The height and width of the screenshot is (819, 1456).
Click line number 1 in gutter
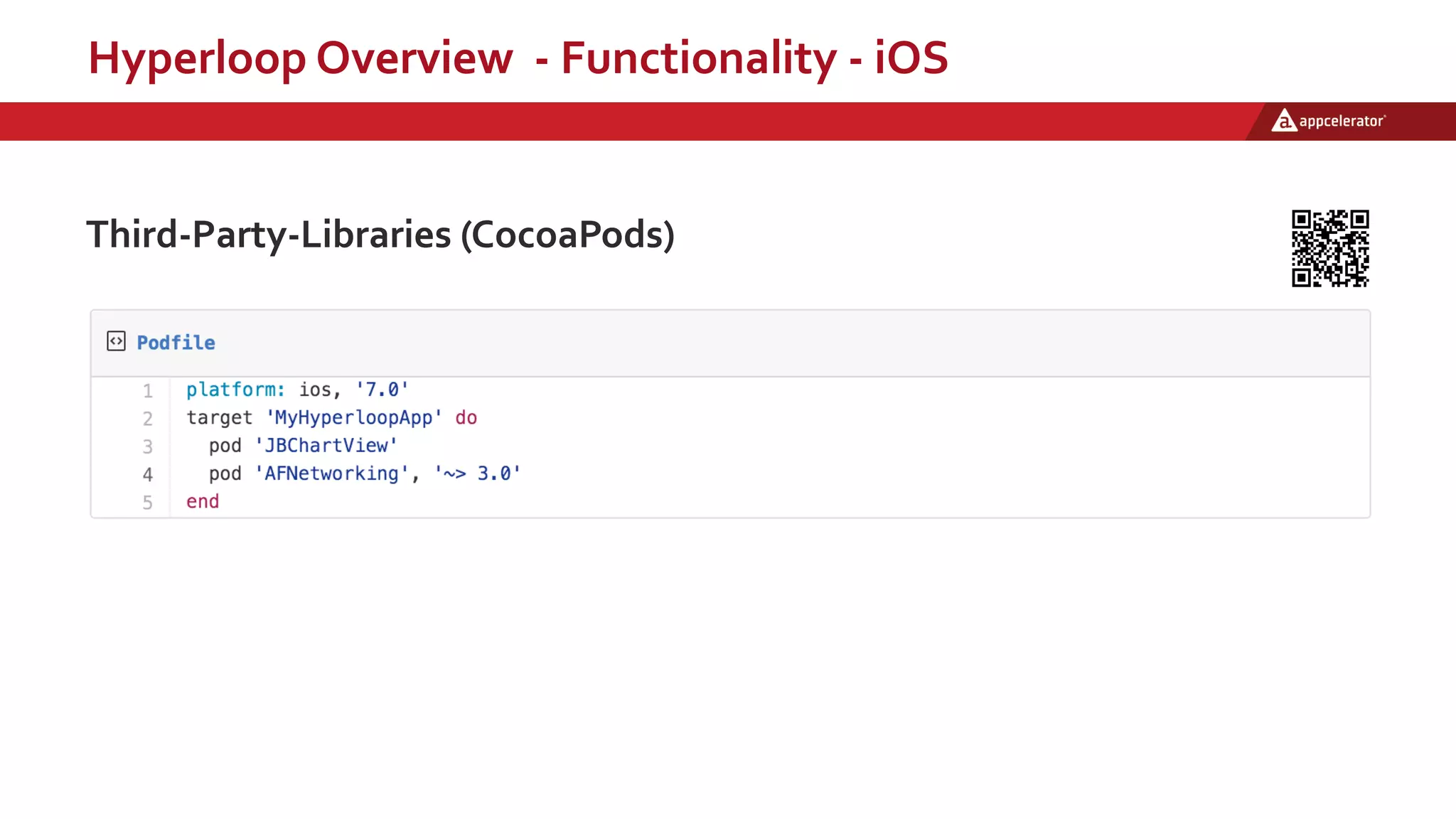coord(147,391)
